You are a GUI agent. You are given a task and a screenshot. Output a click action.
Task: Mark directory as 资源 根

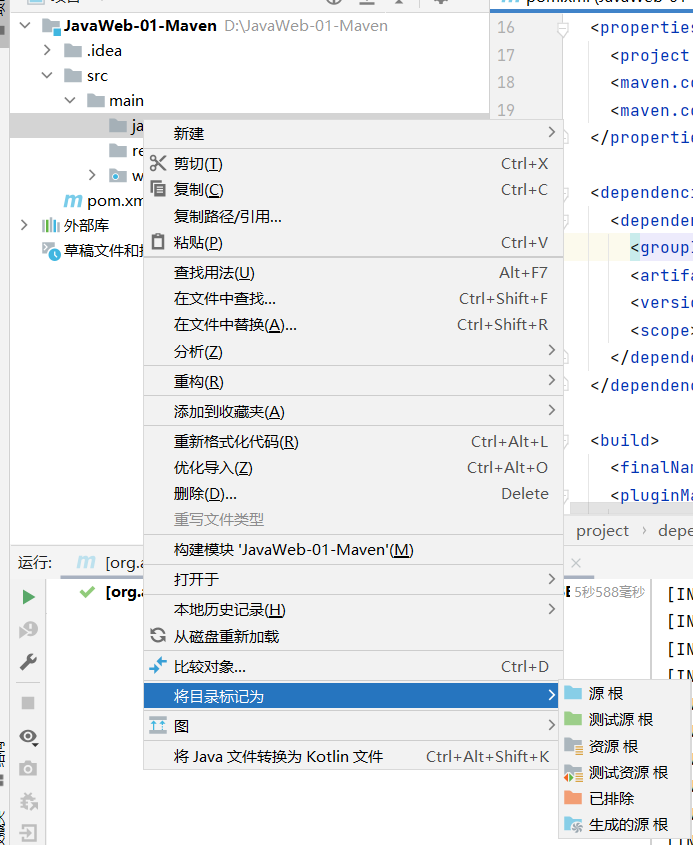click(626, 746)
